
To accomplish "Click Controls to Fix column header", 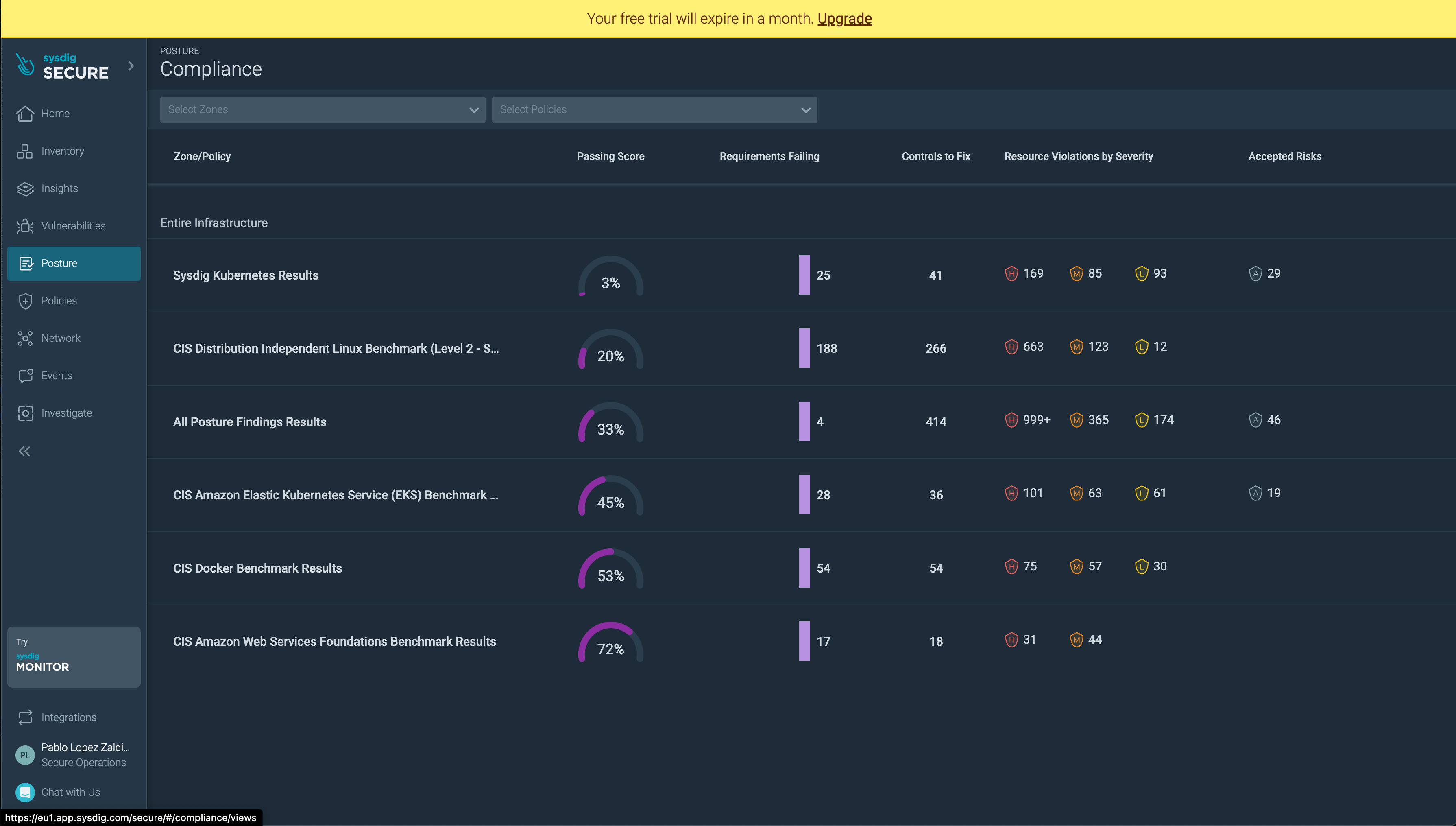I will [x=936, y=156].
